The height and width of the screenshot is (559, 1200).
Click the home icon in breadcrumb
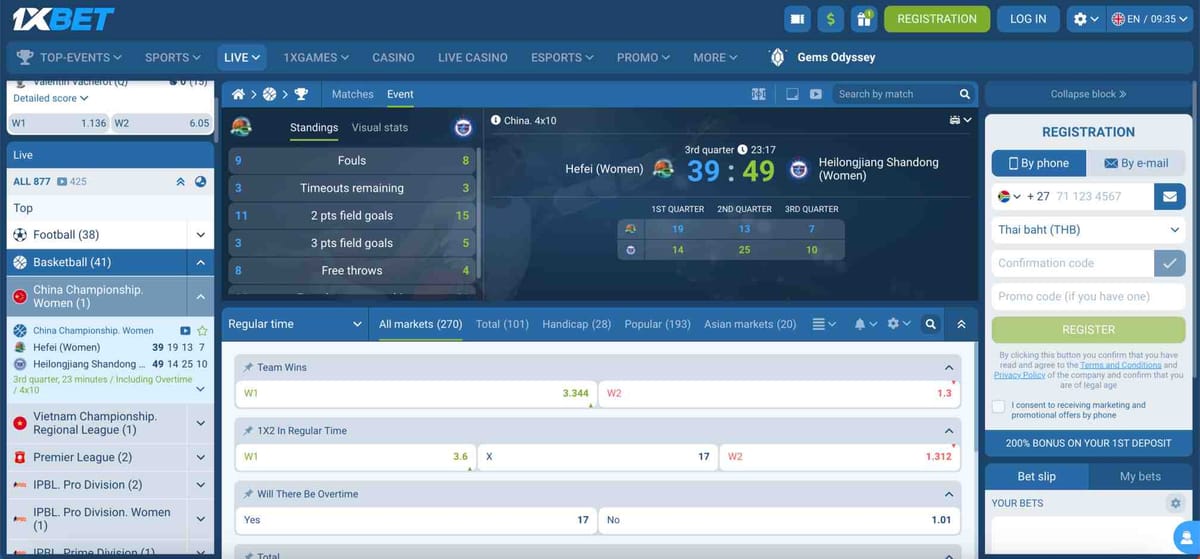238,94
